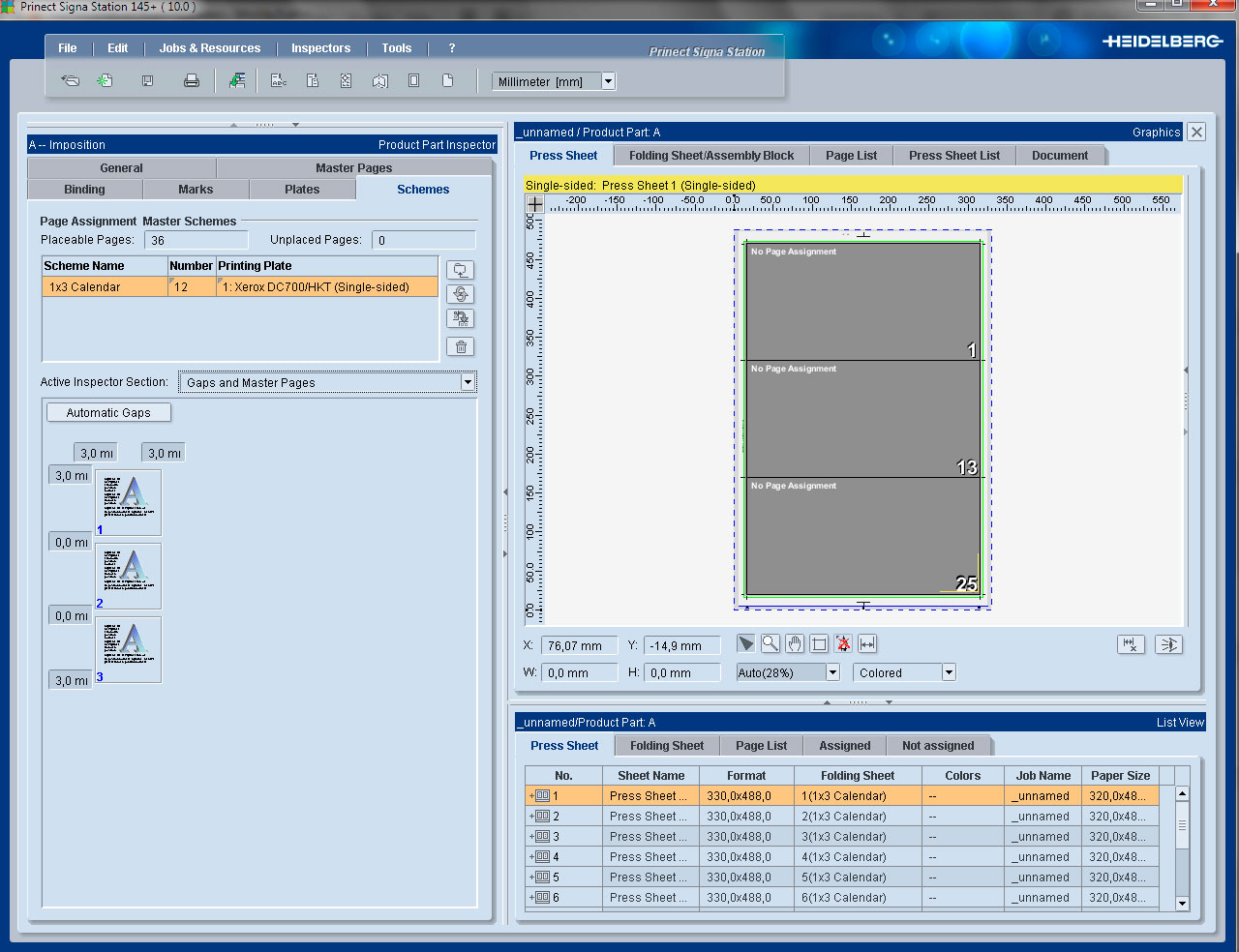Click the crop frame tool icon

[x=819, y=643]
